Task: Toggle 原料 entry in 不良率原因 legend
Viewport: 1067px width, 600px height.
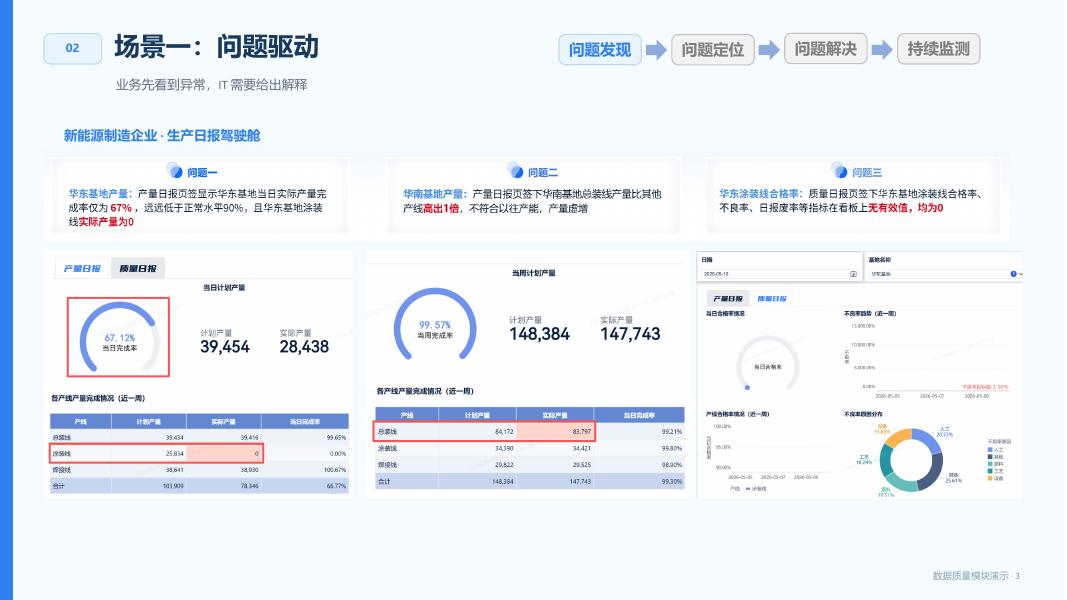Action: click(994, 464)
